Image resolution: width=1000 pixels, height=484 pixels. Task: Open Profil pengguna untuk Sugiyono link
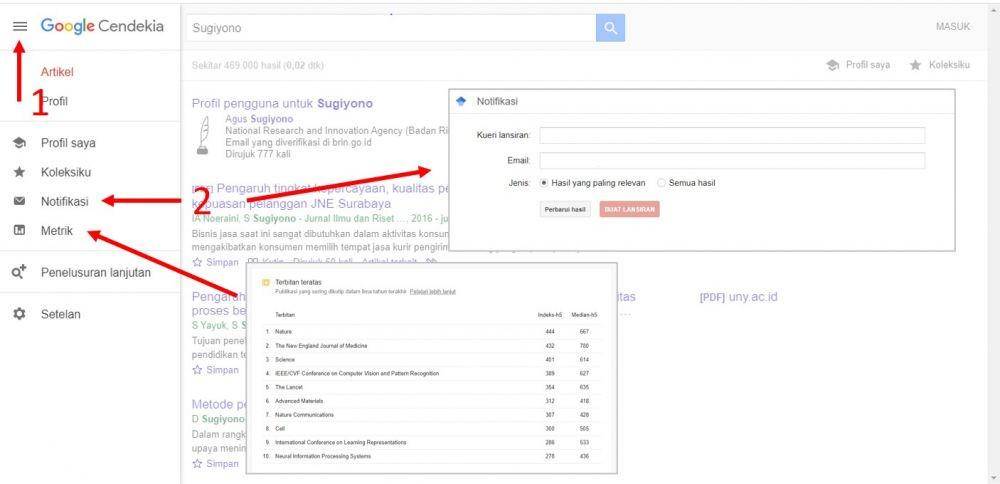coord(283,103)
